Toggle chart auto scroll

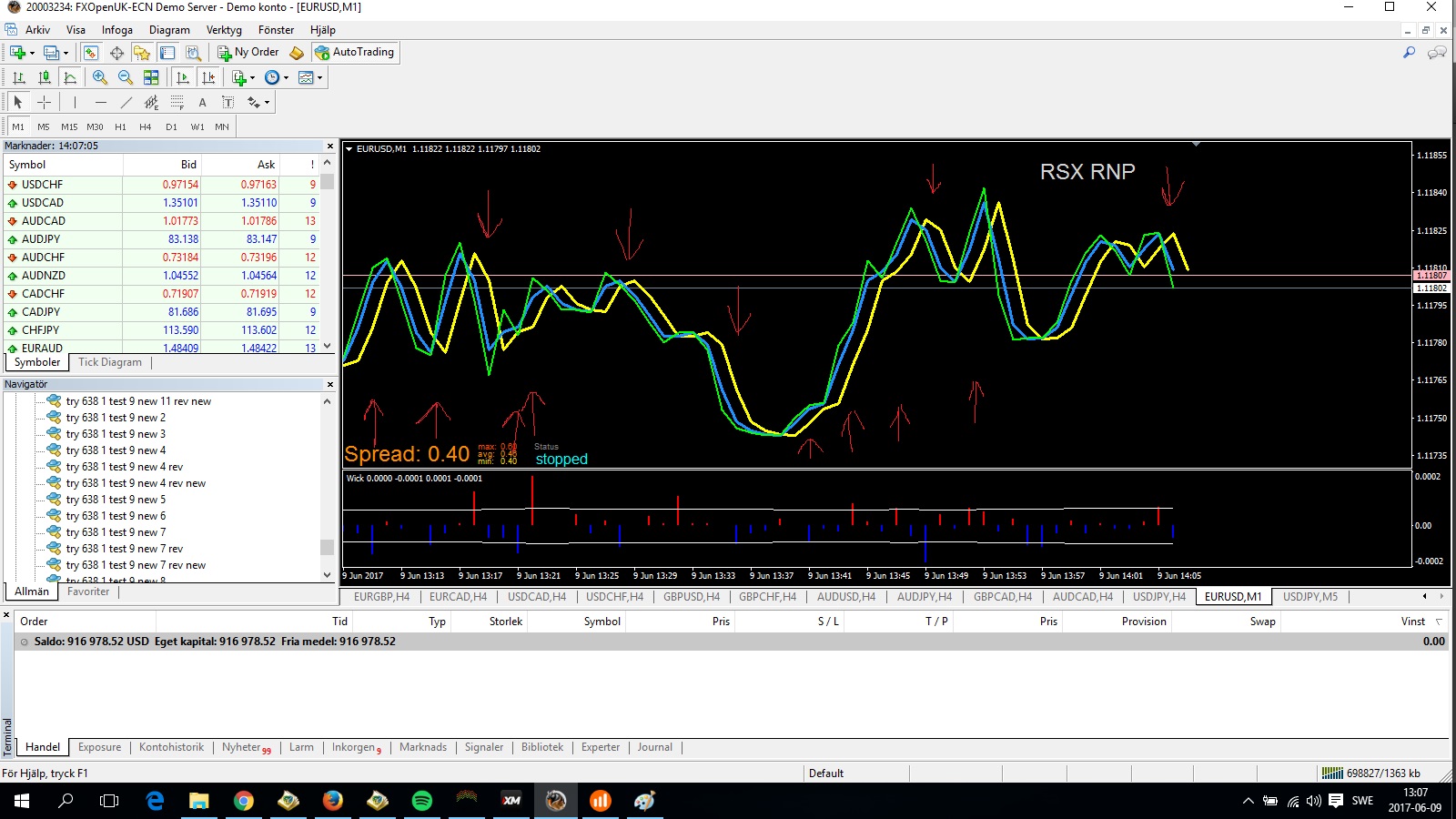[x=183, y=78]
